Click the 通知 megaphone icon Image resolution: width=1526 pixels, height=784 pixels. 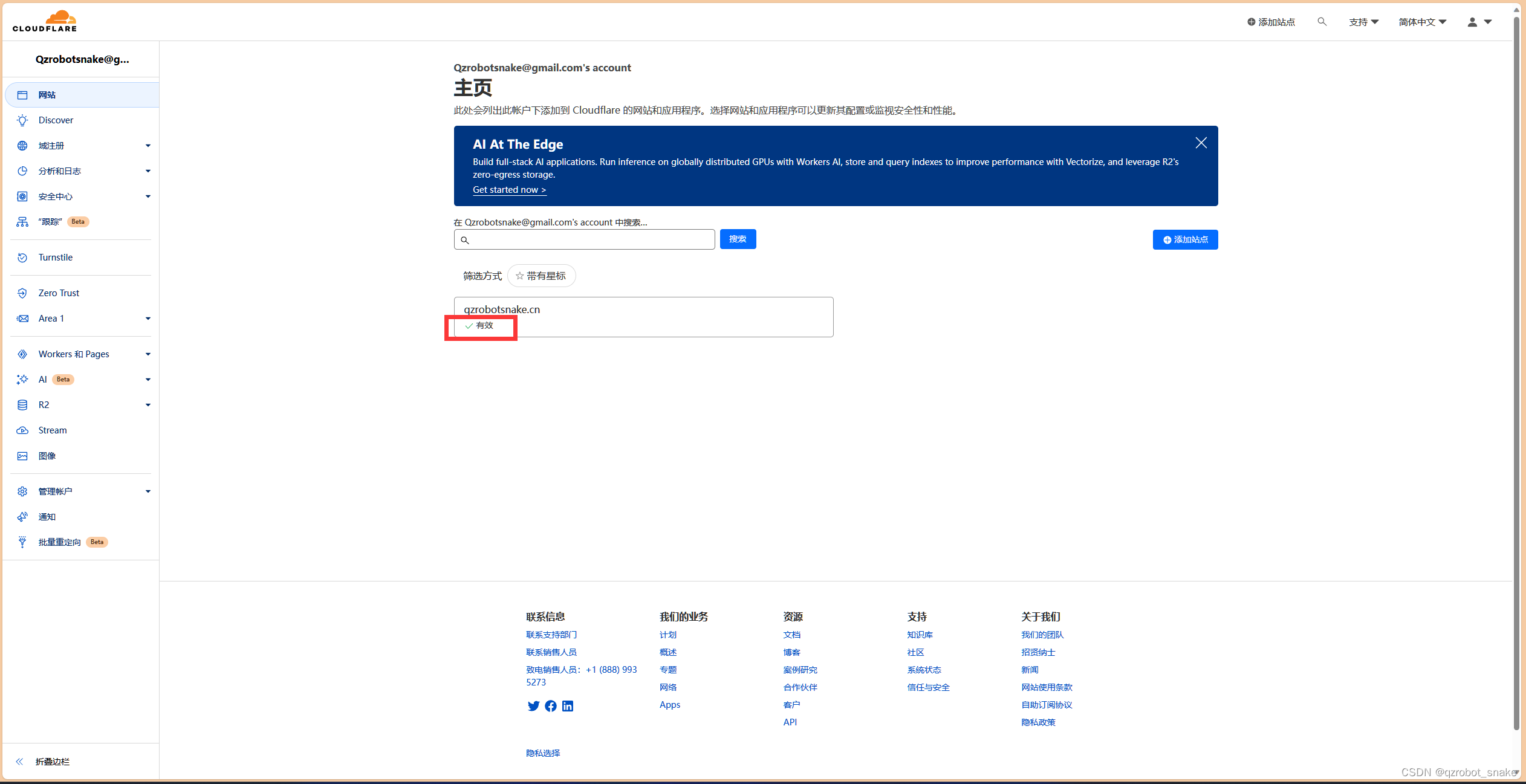22,517
